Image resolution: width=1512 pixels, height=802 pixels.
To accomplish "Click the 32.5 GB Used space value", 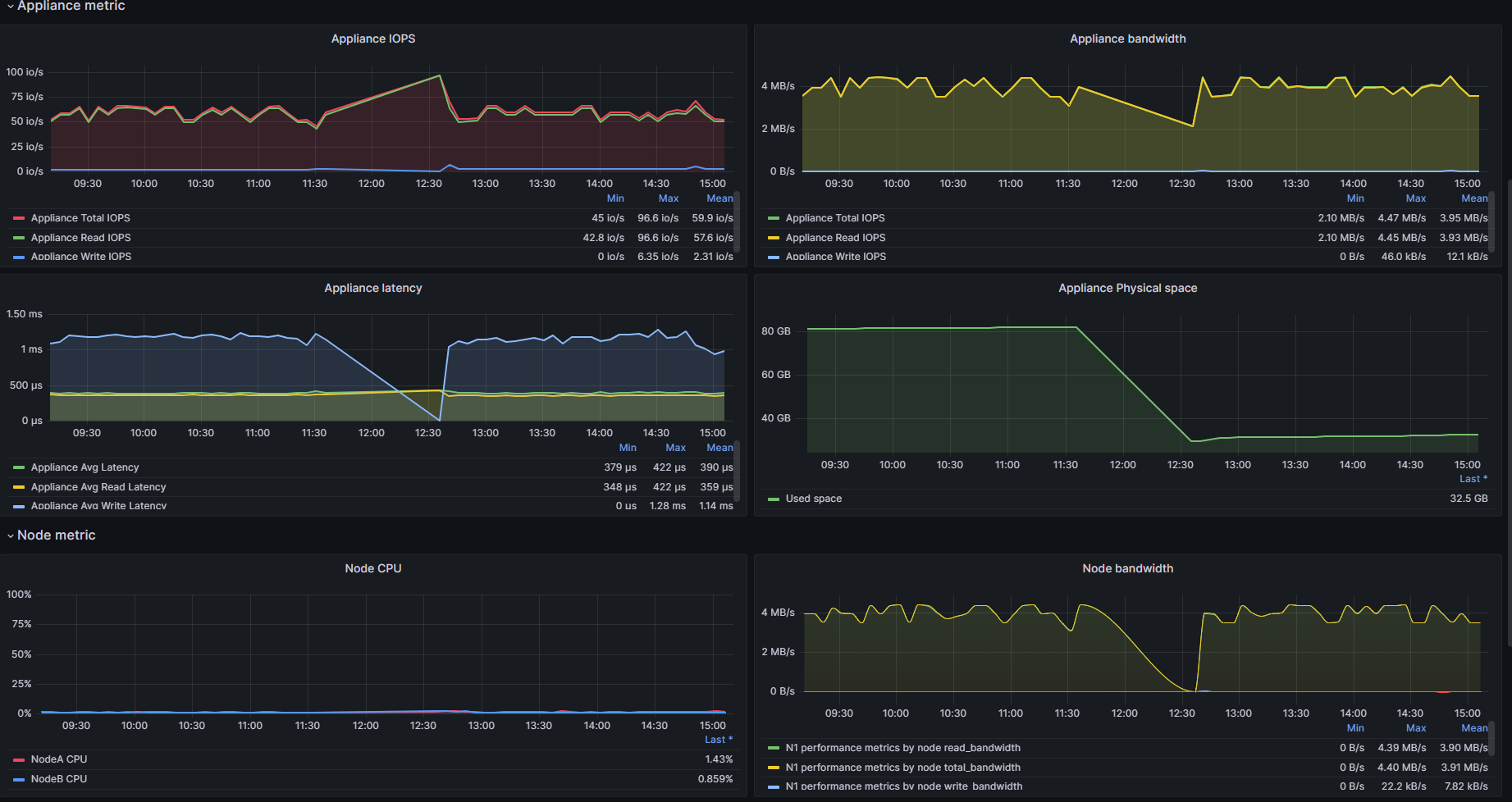I will [1469, 499].
